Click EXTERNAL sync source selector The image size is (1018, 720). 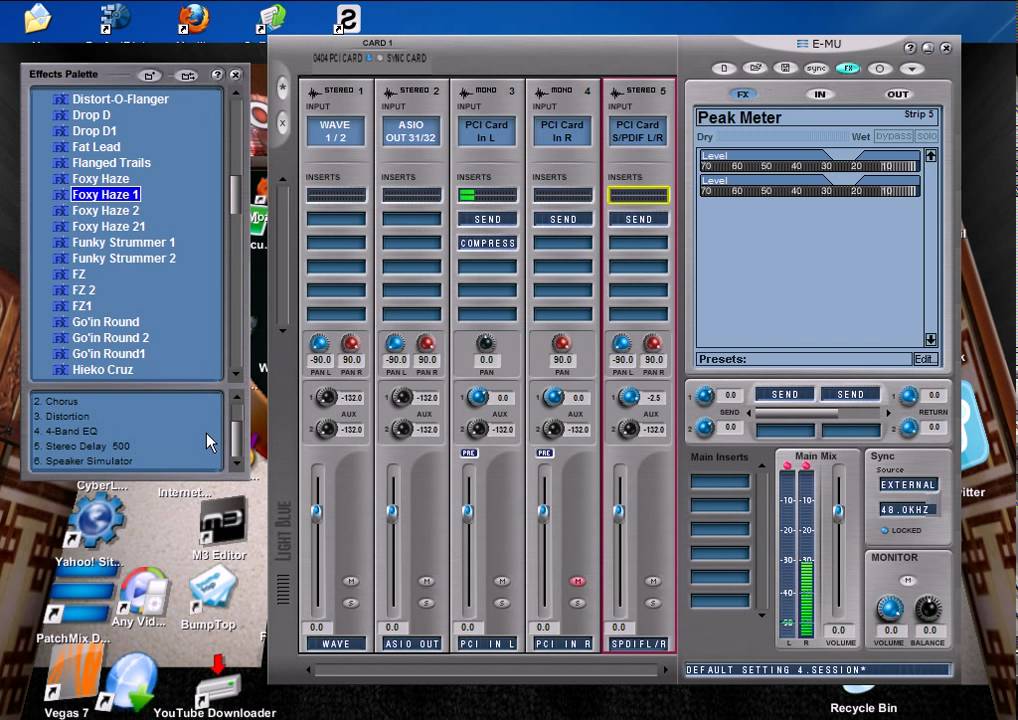coord(908,485)
